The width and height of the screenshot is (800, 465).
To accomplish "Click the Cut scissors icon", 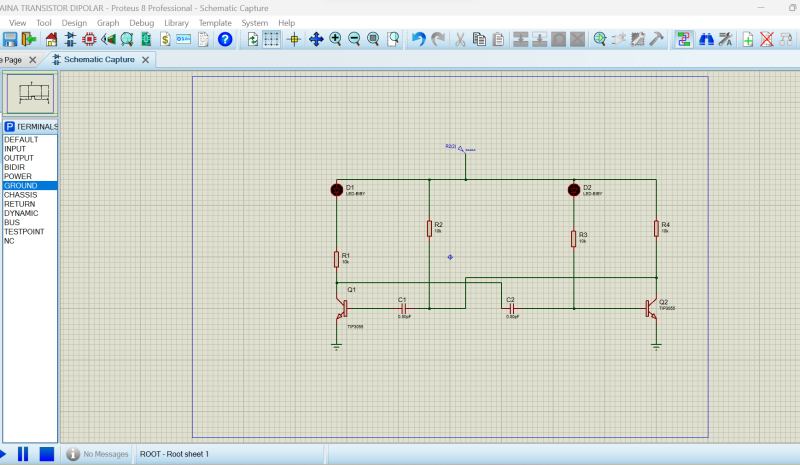I will click(460, 40).
